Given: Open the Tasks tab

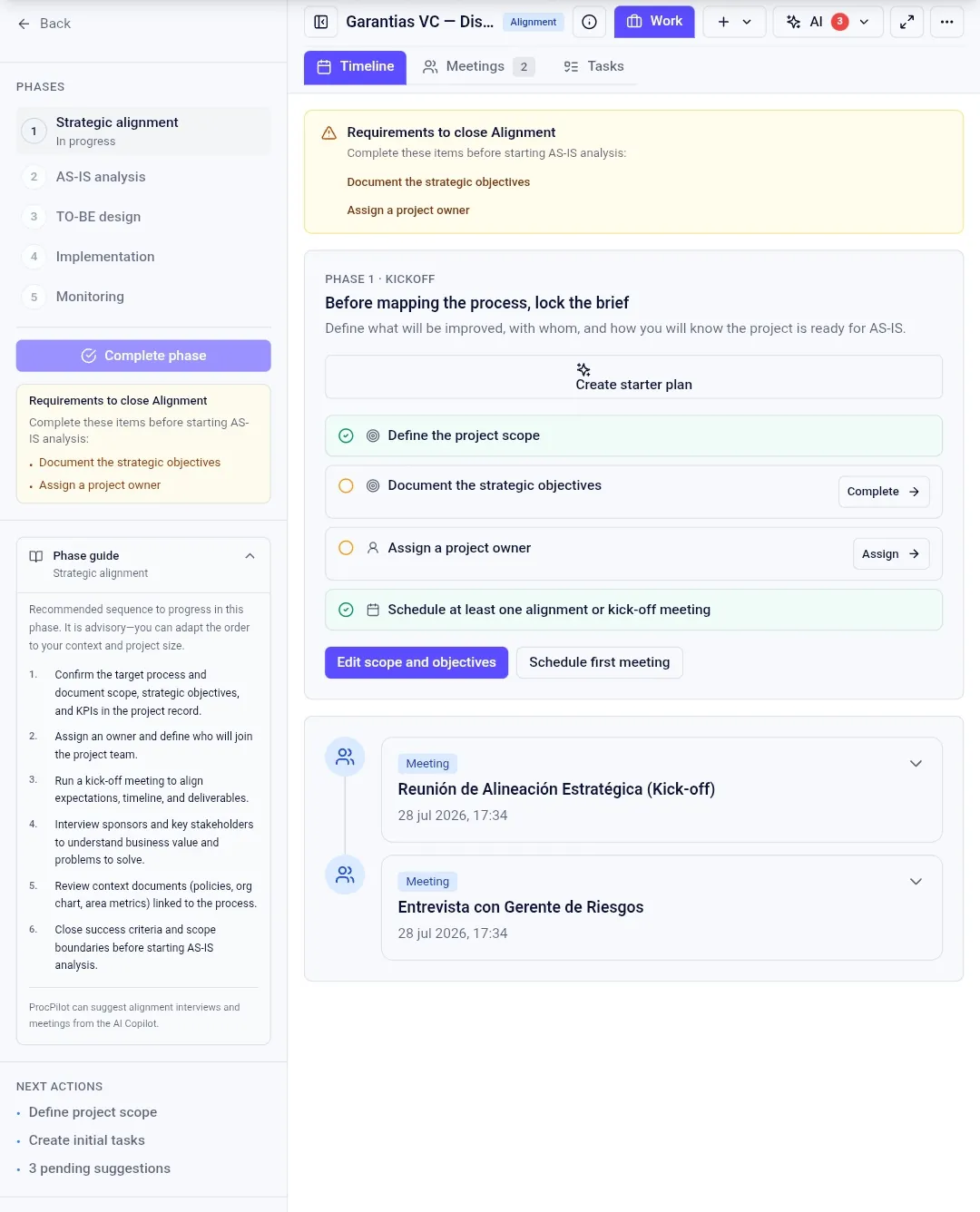Looking at the screenshot, I should 594,67.
